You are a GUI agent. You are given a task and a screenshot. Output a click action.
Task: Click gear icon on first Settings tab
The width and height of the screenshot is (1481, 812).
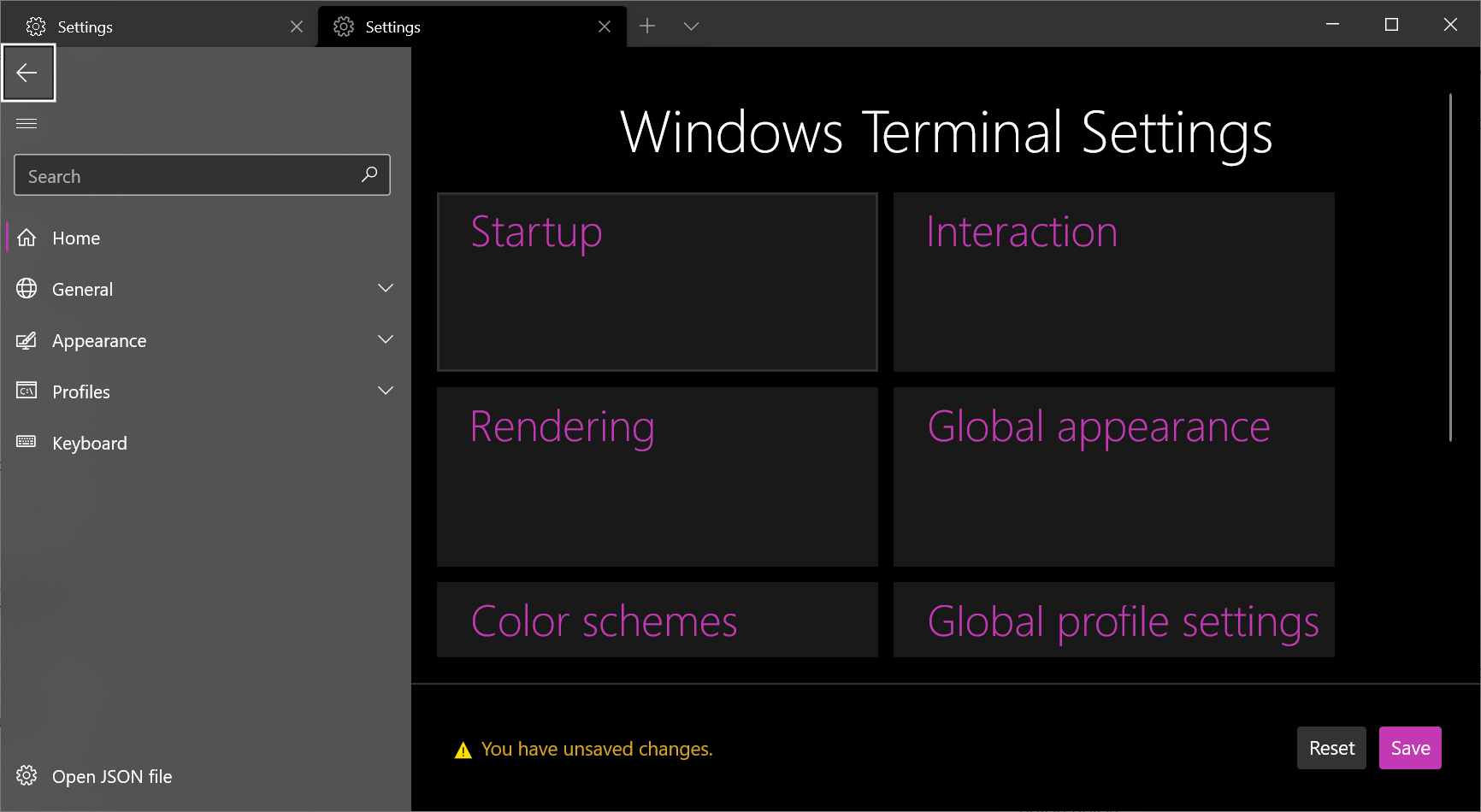pos(36,26)
